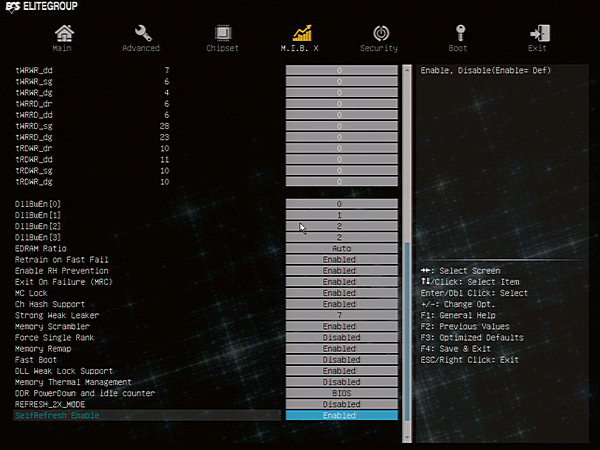Open the Boot key icon
The image size is (600, 450).
coord(460,33)
